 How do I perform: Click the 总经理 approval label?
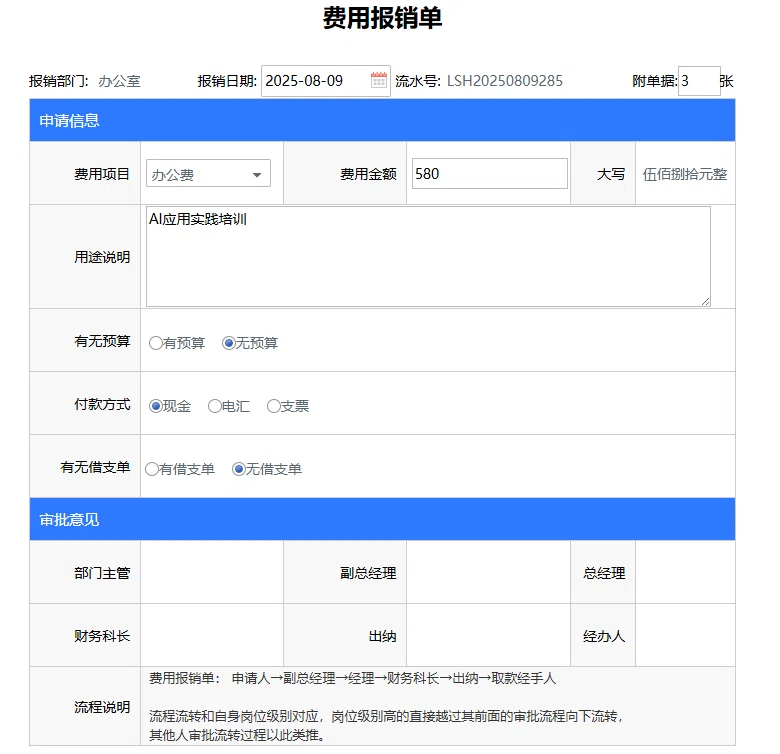click(x=604, y=573)
